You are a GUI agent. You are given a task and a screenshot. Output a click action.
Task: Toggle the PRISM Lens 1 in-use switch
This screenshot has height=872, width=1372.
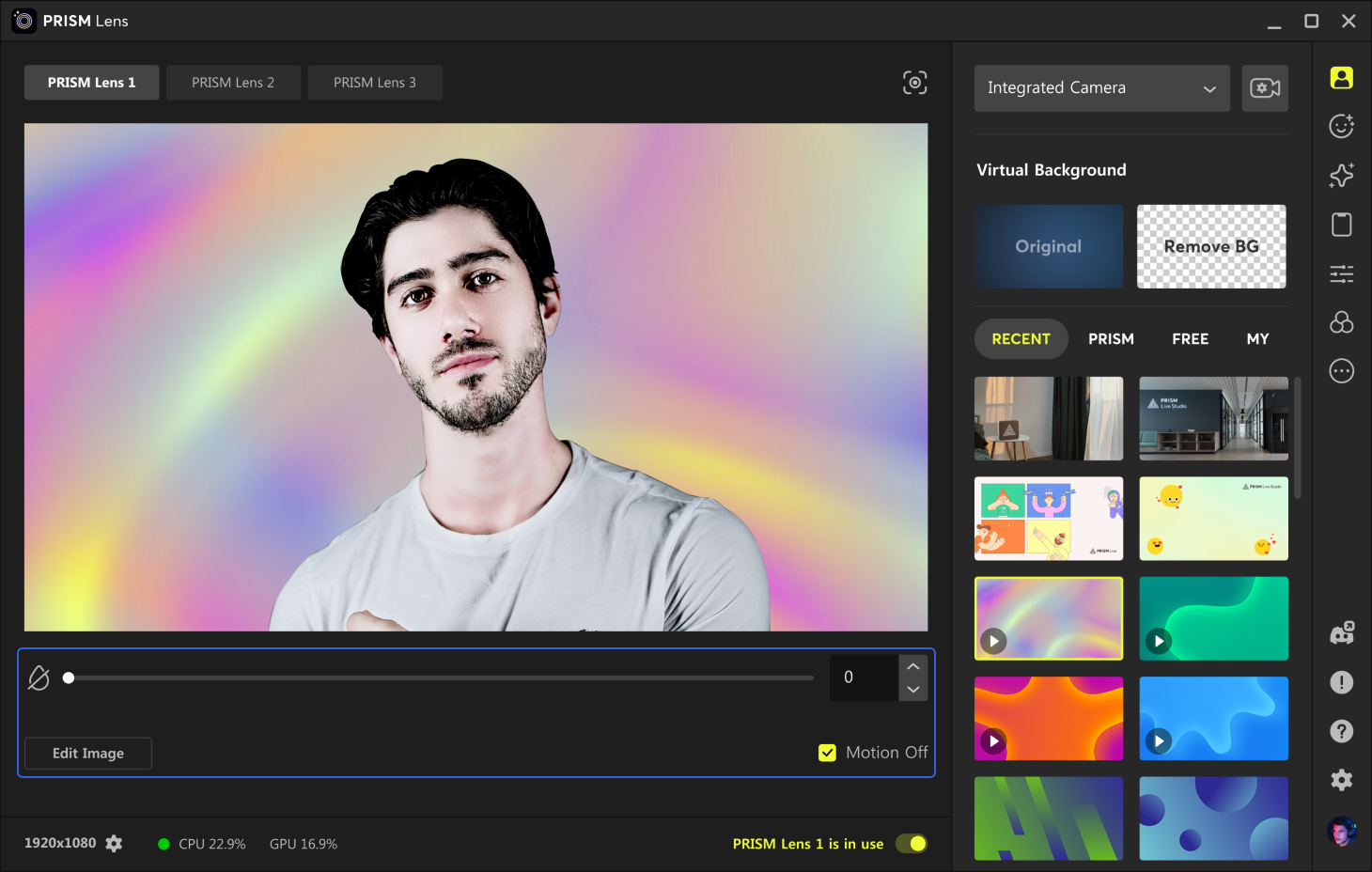pos(912,844)
